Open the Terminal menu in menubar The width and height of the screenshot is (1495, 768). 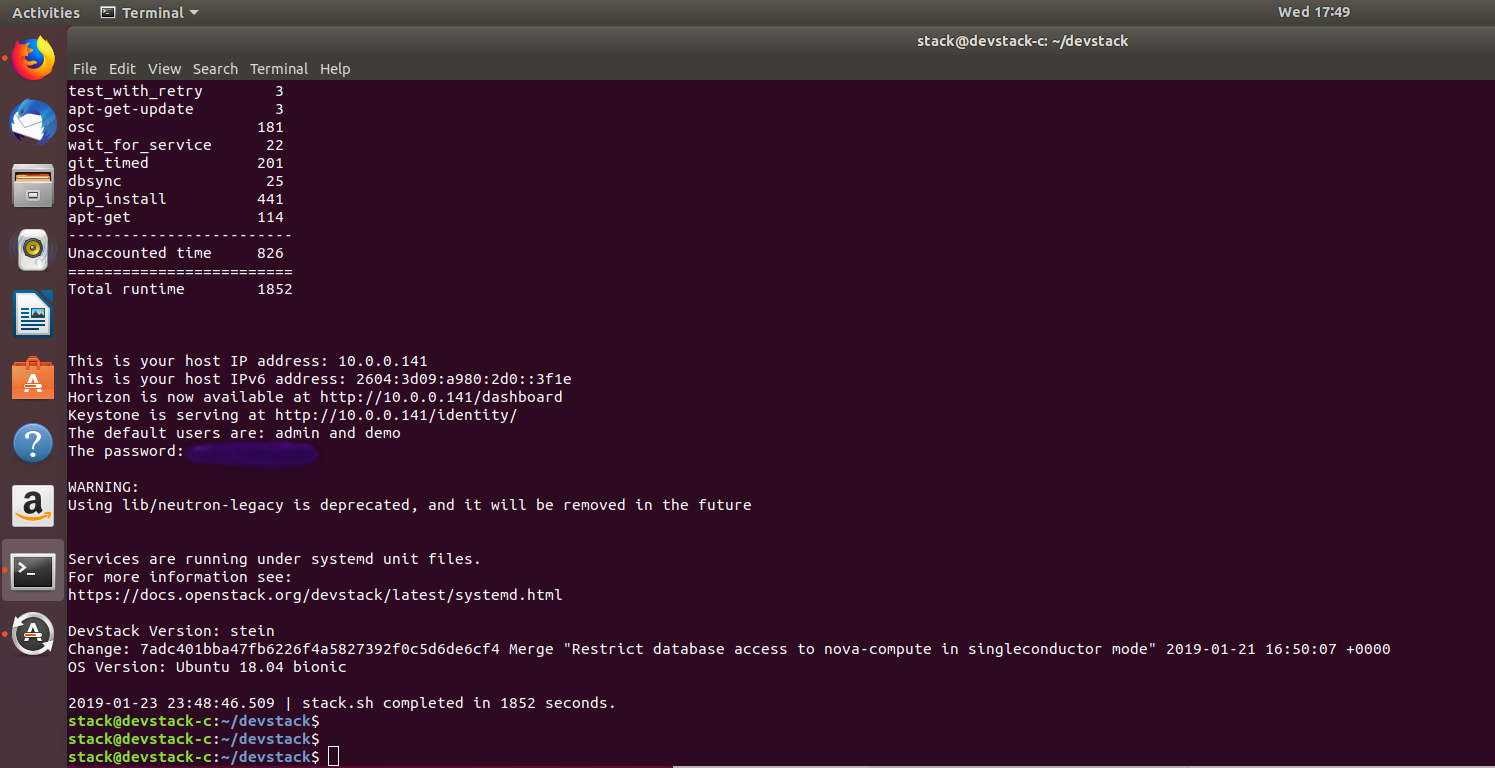click(x=279, y=69)
